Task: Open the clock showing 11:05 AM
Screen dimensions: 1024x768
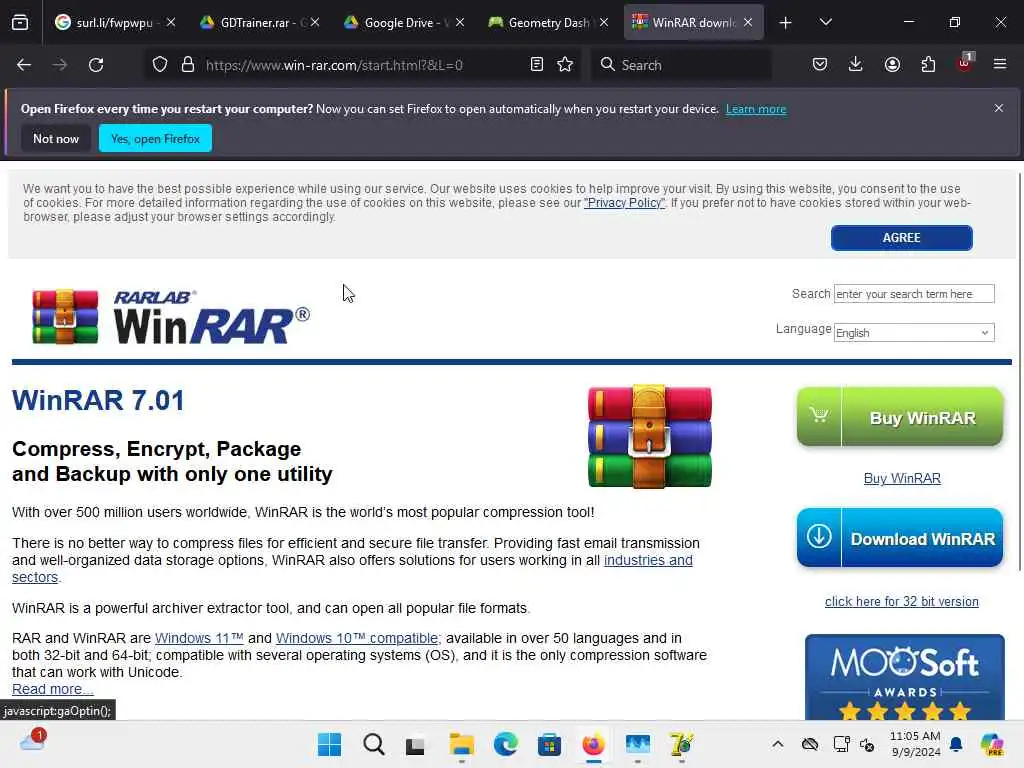Action: point(915,744)
